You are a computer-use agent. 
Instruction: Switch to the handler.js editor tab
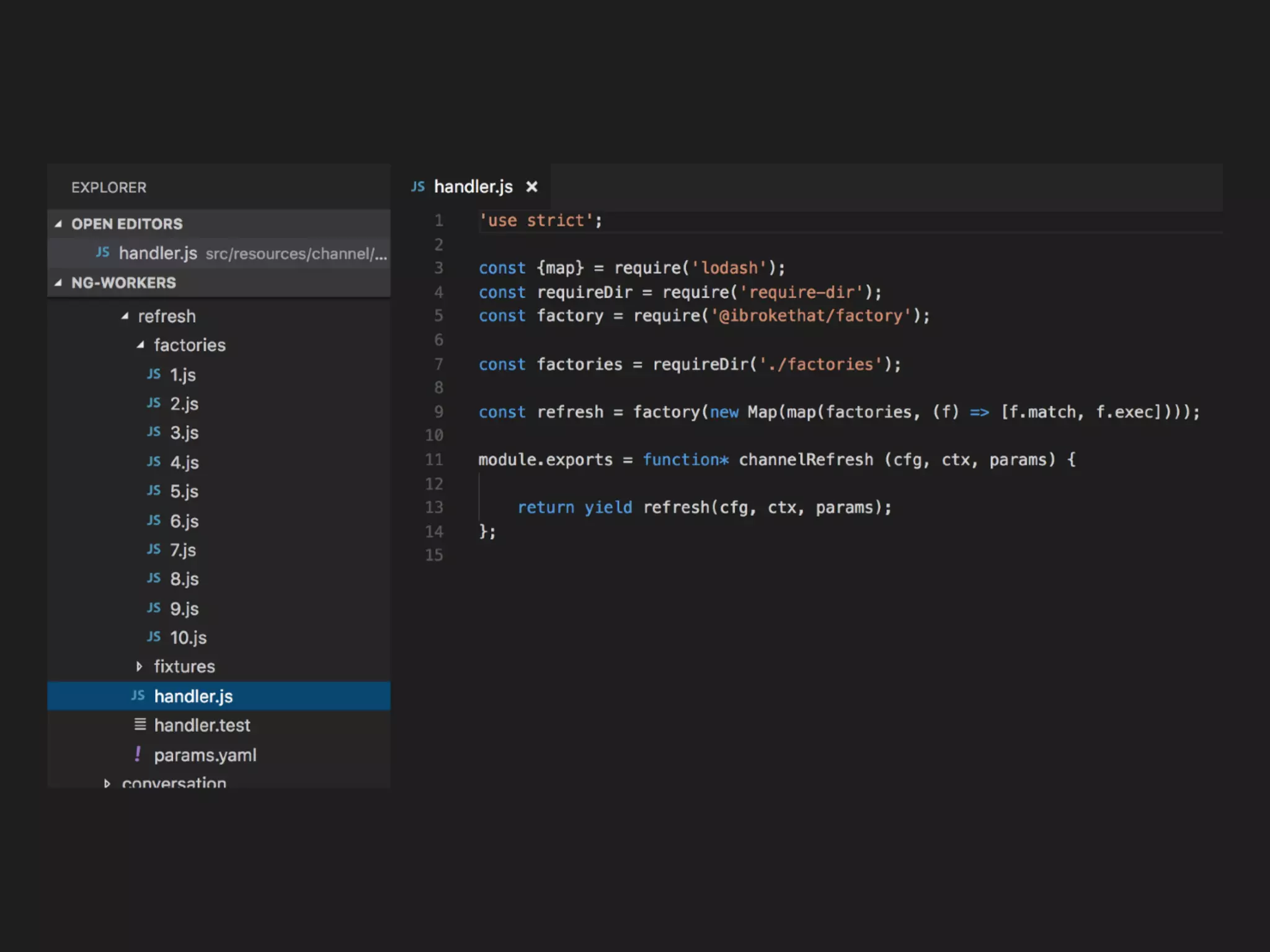pyautogui.click(x=473, y=187)
